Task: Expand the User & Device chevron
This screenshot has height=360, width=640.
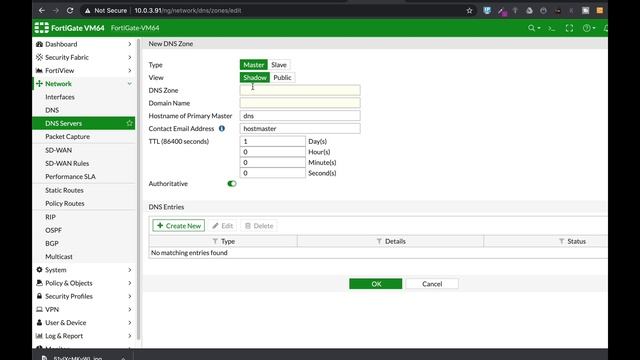Action: [x=129, y=322]
